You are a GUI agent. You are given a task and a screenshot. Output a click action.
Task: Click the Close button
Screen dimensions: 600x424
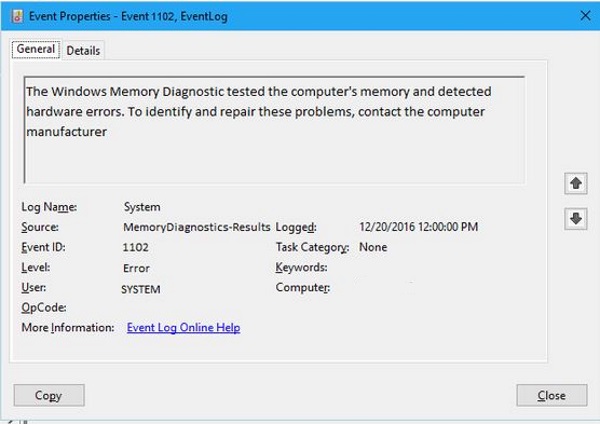(x=551, y=395)
